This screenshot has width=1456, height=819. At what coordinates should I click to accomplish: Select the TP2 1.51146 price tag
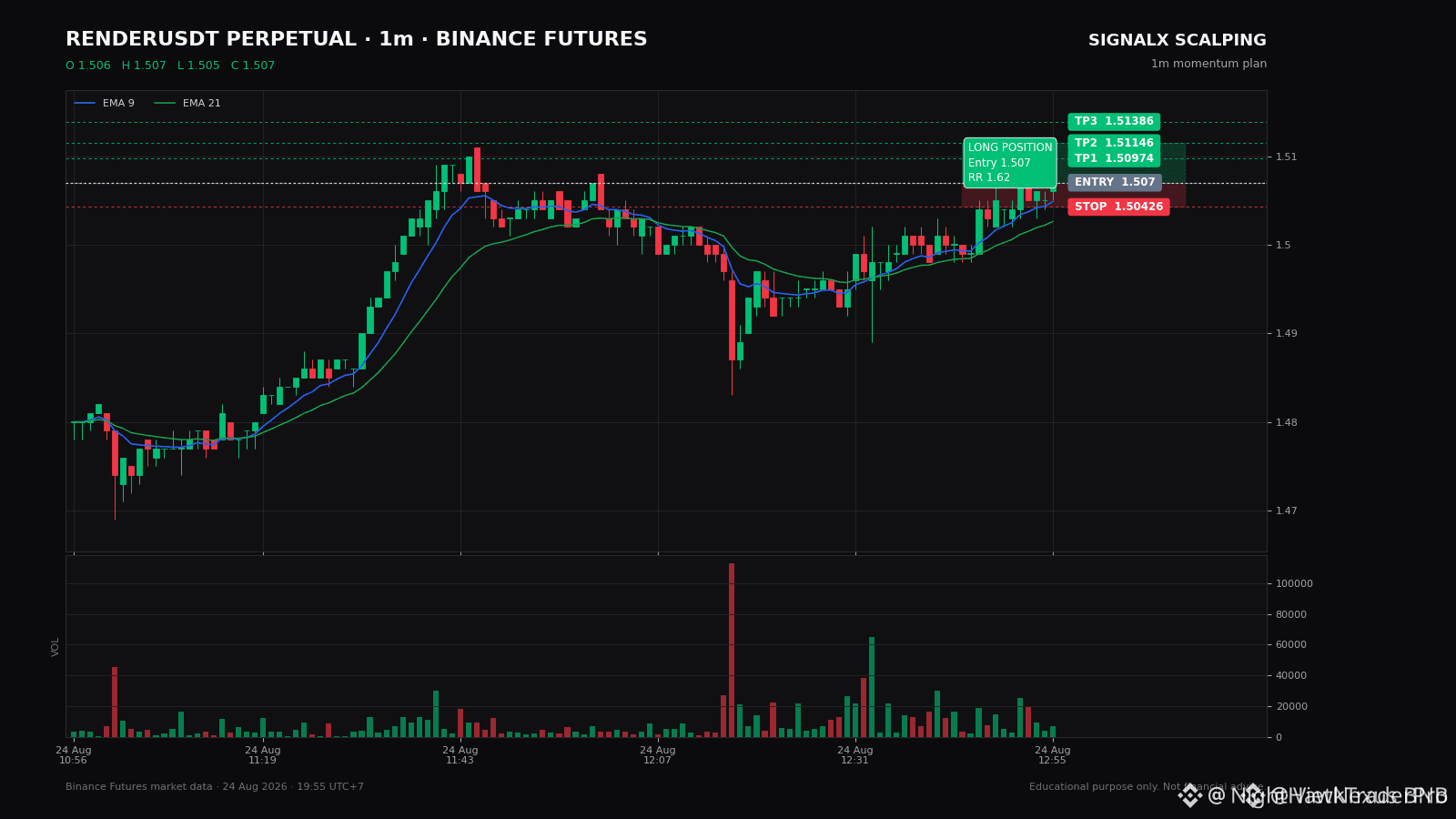pyautogui.click(x=1114, y=143)
